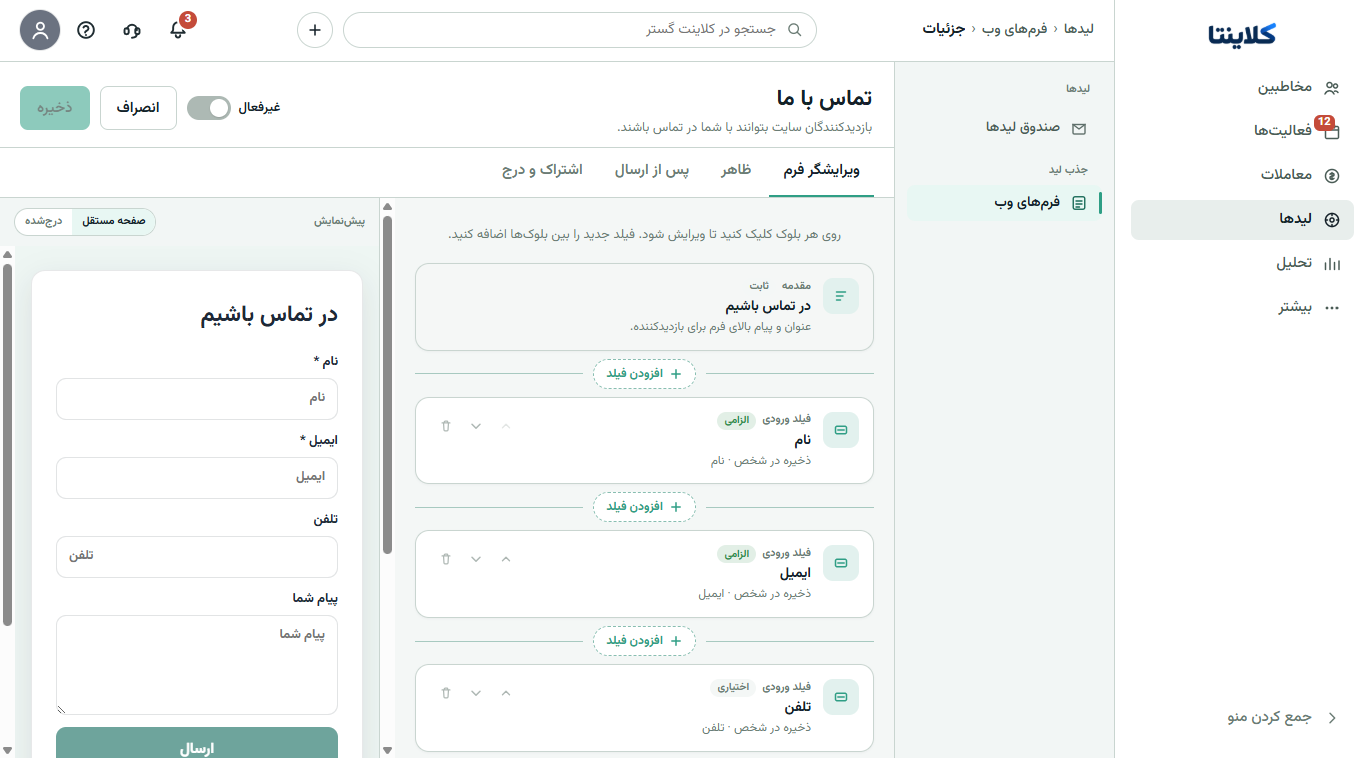This screenshot has height=758, width=1370.
Task: Delete the نام field block
Action: (x=446, y=426)
